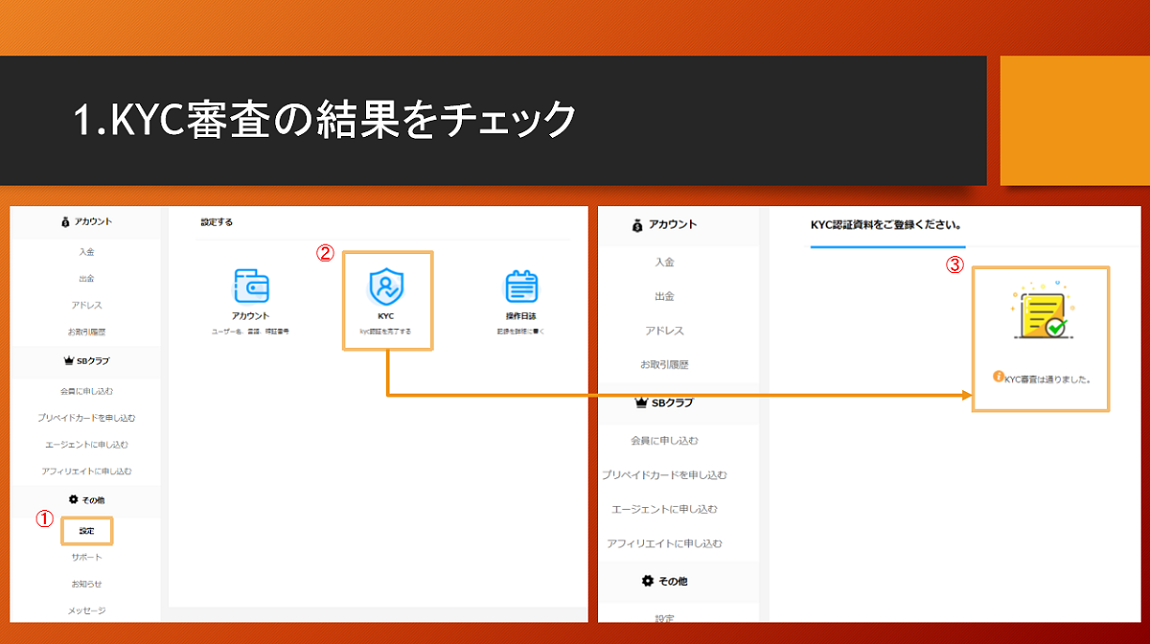The height and width of the screenshot is (644, 1150).
Task: Open お知らせ in the sidebar
Action: click(87, 584)
